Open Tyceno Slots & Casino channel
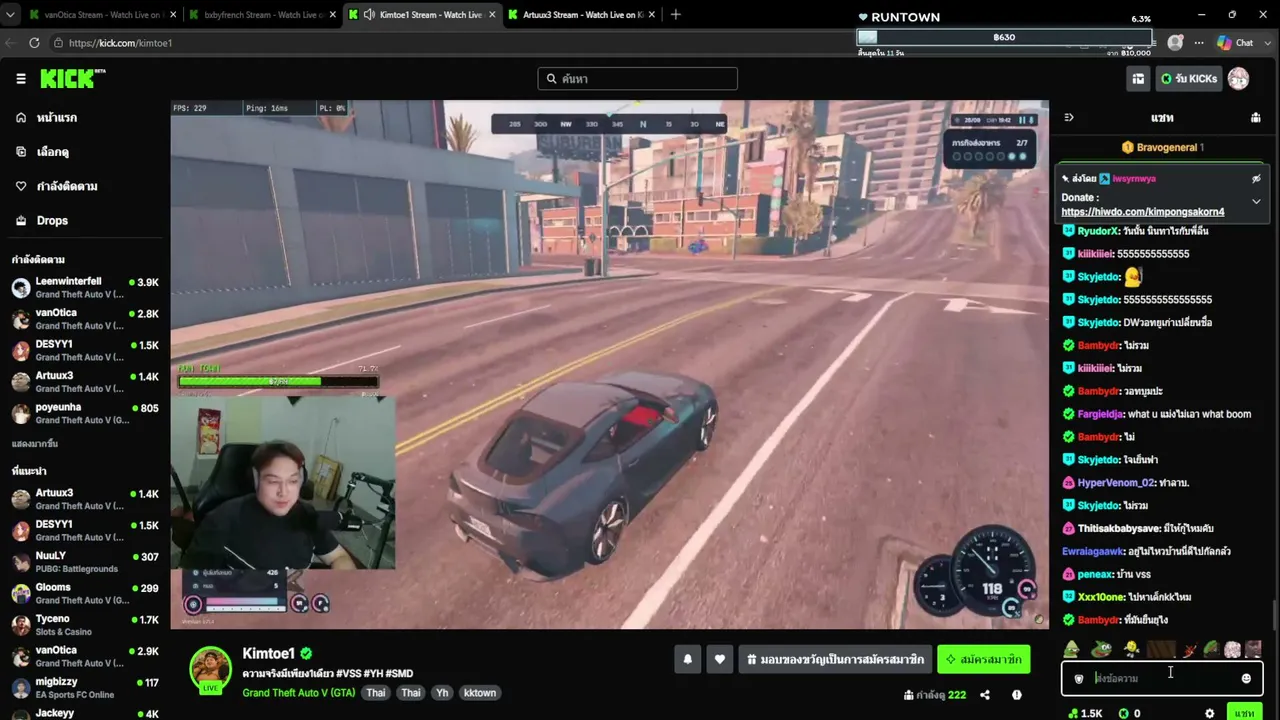This screenshot has width=1280, height=720. click(85, 625)
